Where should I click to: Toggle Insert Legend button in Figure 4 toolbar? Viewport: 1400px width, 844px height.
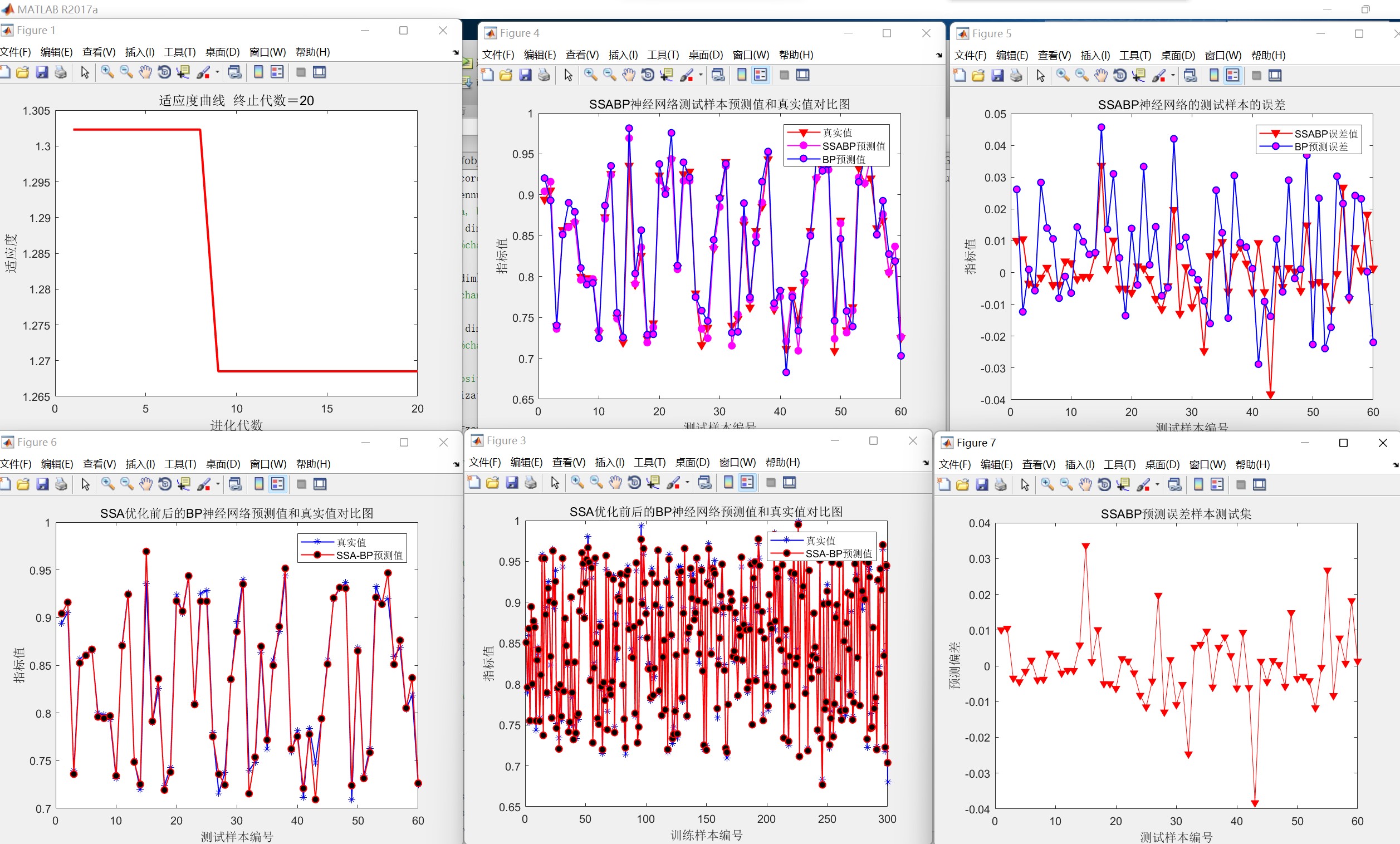[x=760, y=75]
